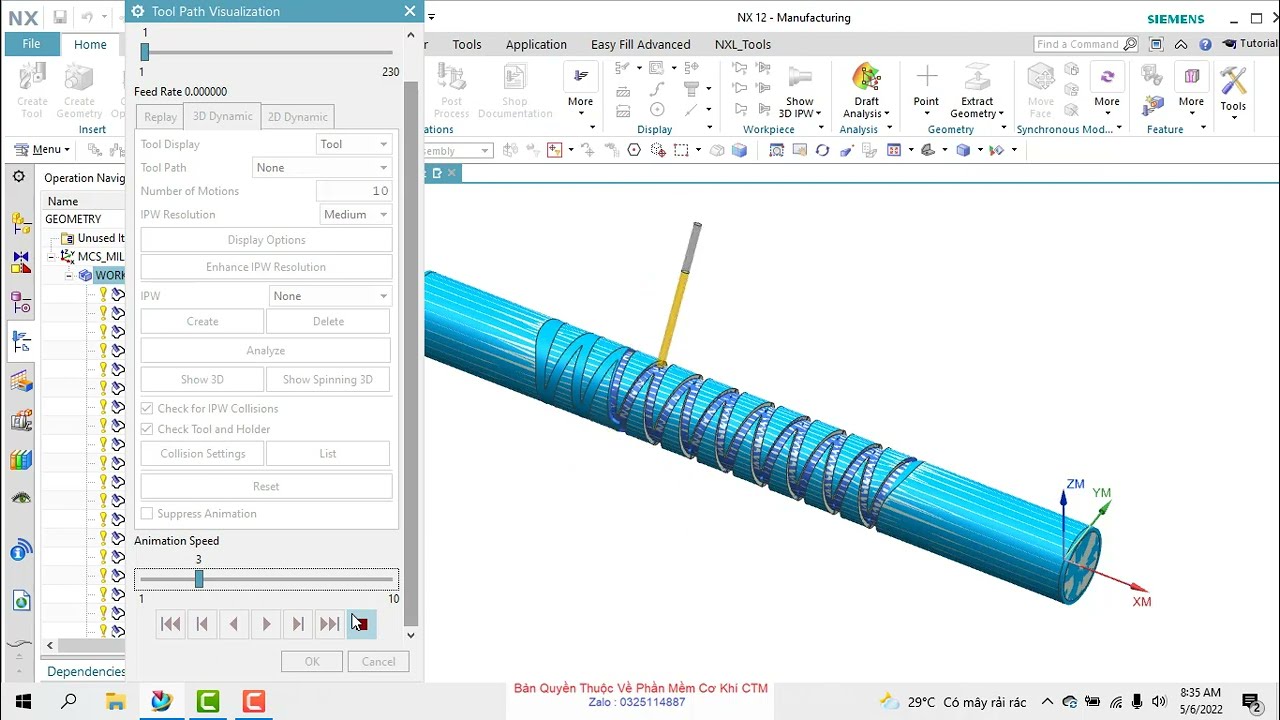Image resolution: width=1280 pixels, height=720 pixels.
Task: Switch to the Part Navigator sidebar icon
Action: 21,302
